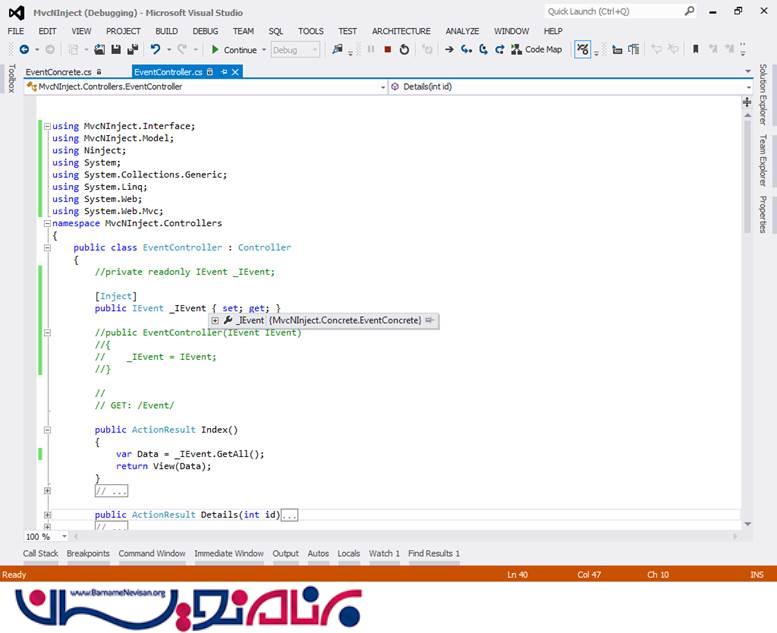Open the Breakpoints window tab
Screen dimensions: 777x633
[88, 553]
